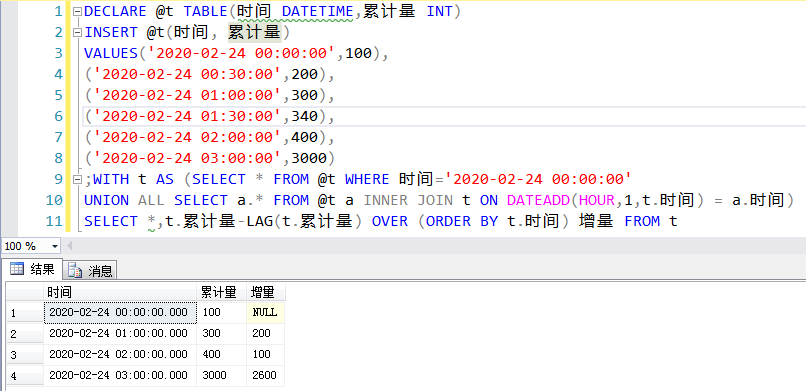806x391 pixels.
Task: Select result row header 3
Action: click(x=25, y=355)
